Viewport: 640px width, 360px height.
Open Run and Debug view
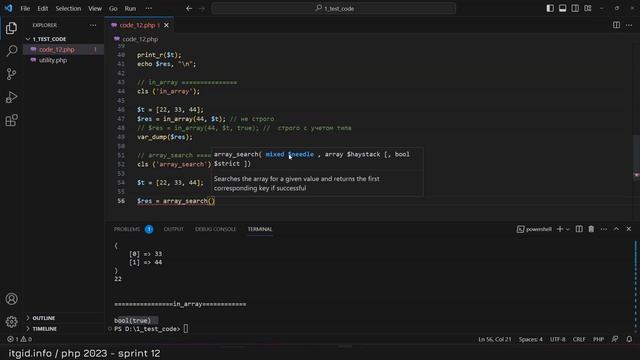(11, 97)
